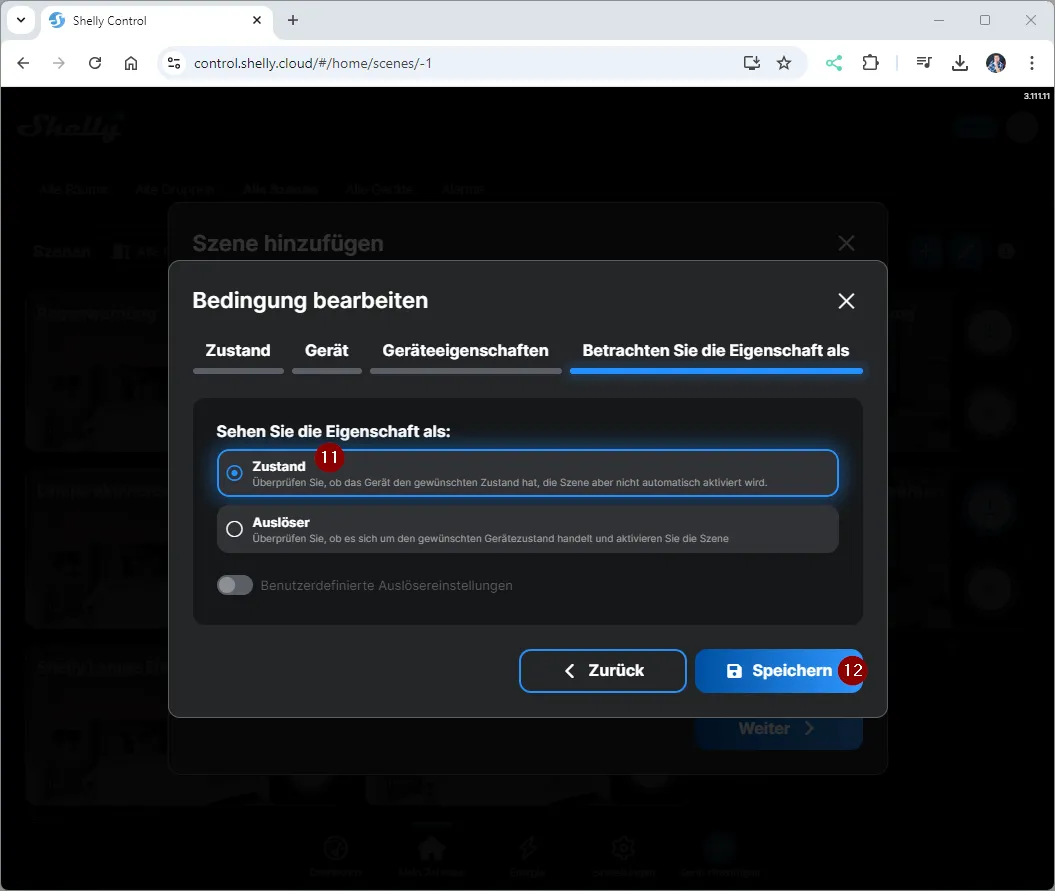Open Chrome three-dot menu

[x=1031, y=63]
